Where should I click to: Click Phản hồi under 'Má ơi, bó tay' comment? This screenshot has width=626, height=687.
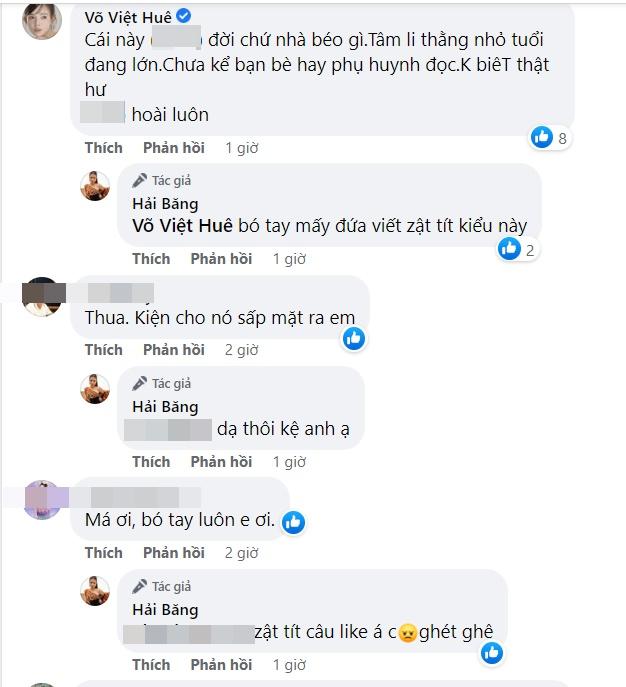click(174, 552)
